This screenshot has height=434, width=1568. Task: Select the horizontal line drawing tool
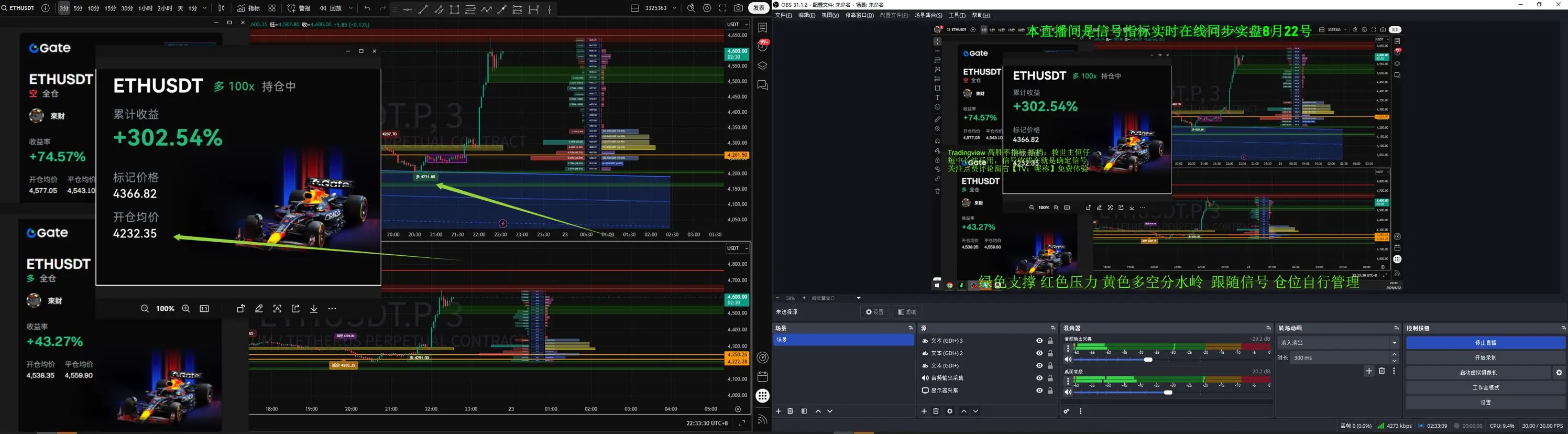[x=407, y=9]
